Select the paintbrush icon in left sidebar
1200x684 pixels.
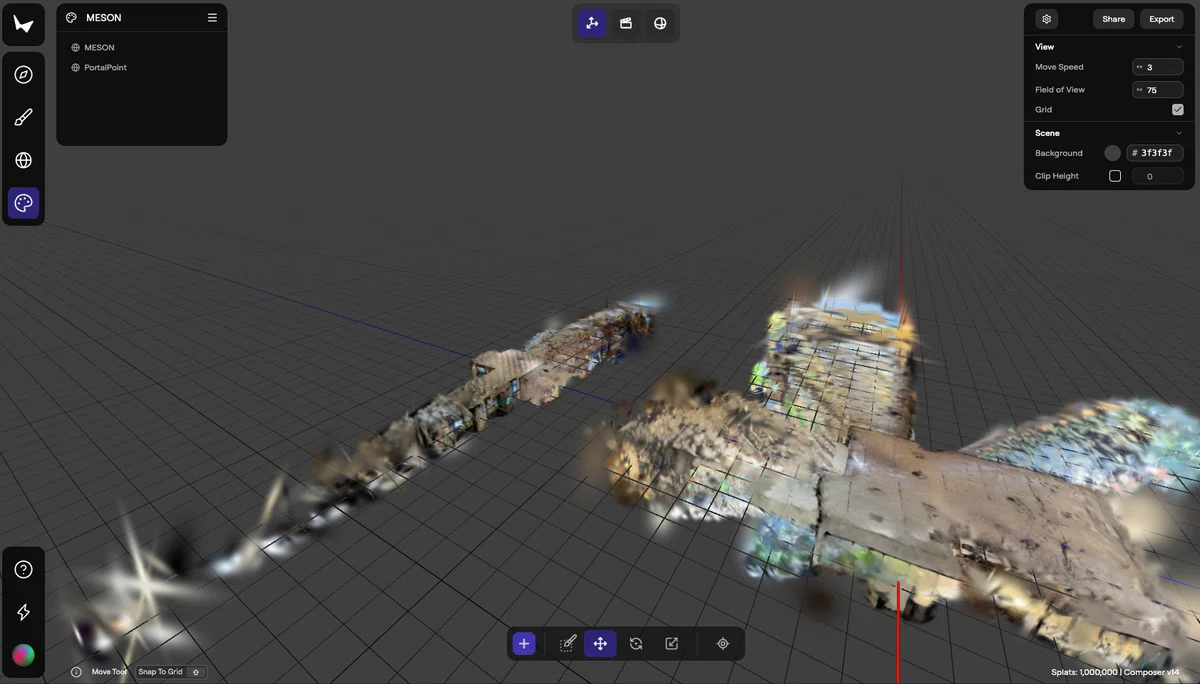(24, 118)
